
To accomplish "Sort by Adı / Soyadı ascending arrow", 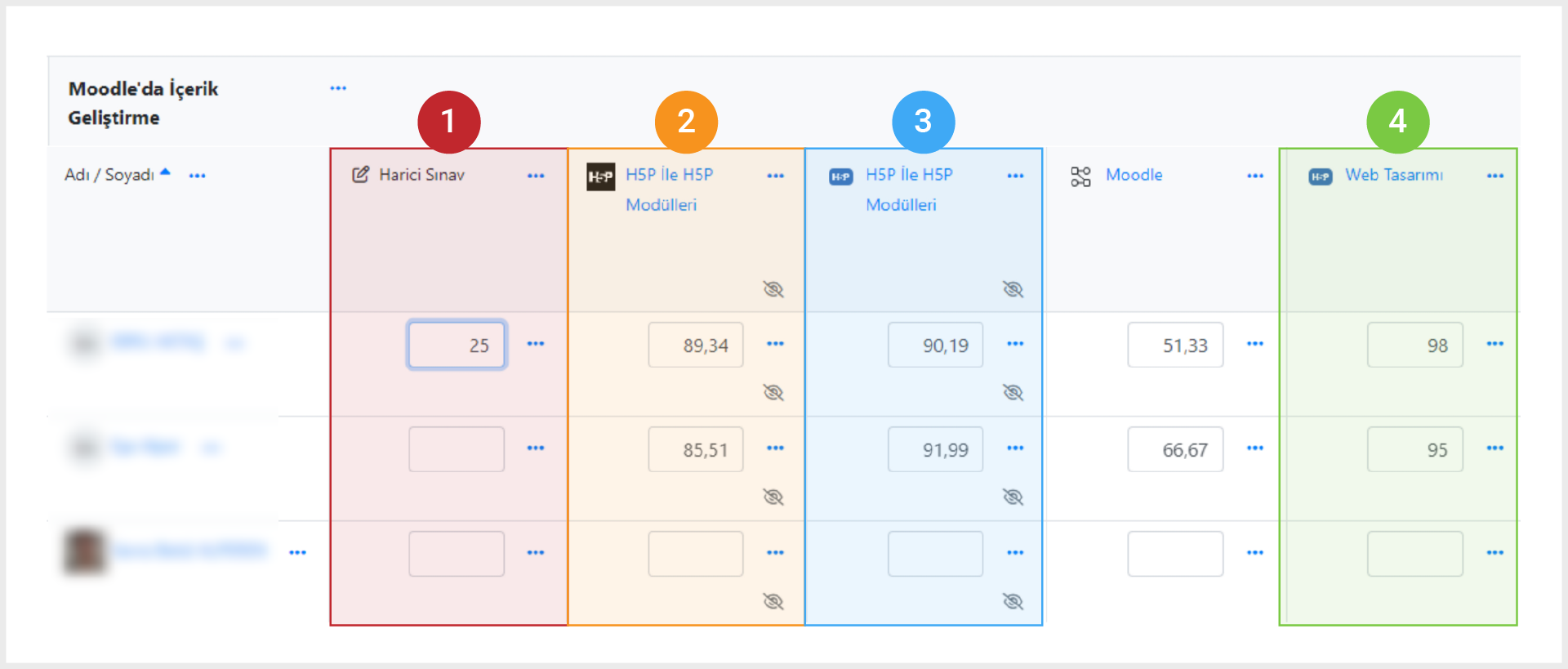I will click(165, 172).
